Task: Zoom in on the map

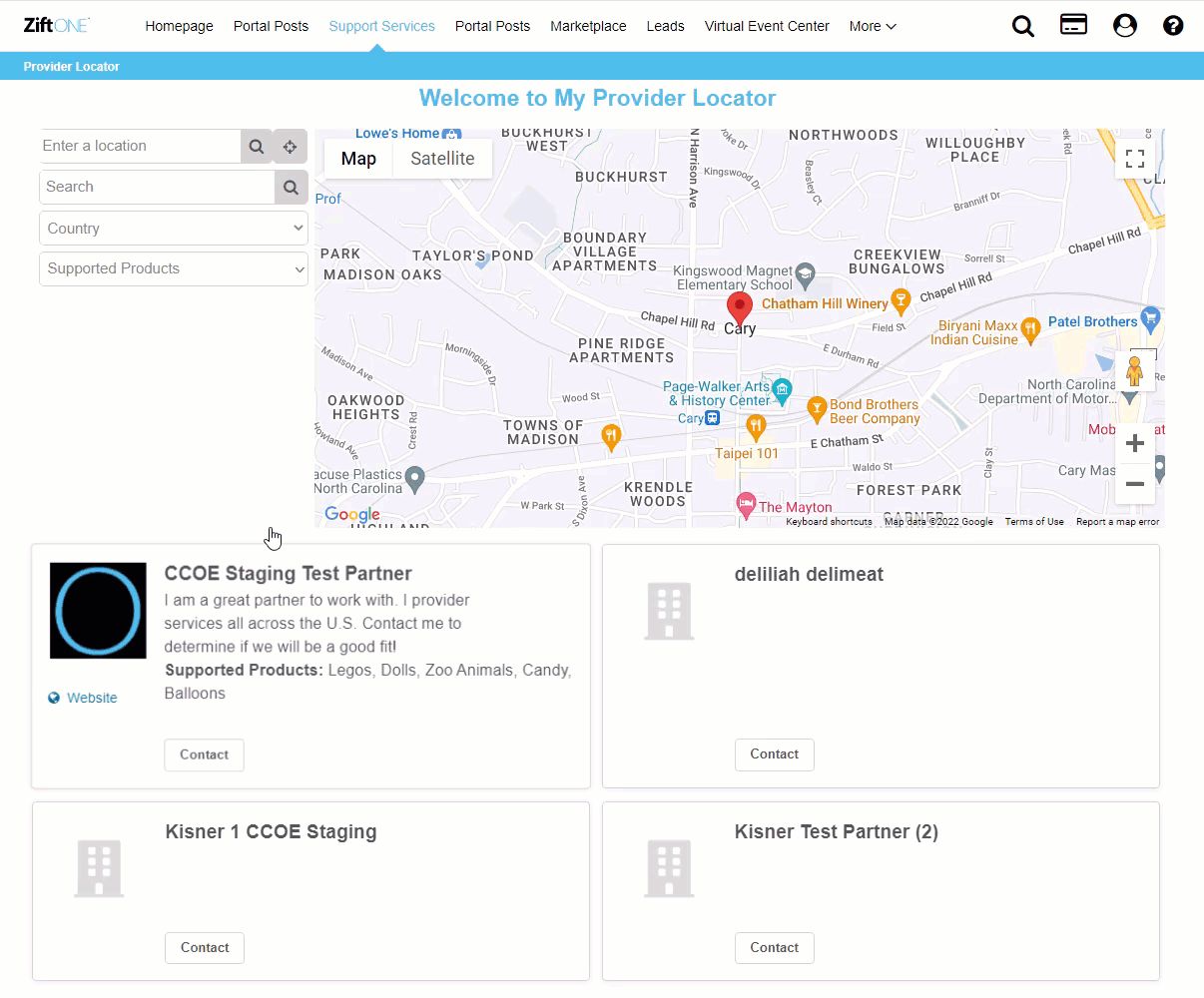Action: click(x=1135, y=443)
